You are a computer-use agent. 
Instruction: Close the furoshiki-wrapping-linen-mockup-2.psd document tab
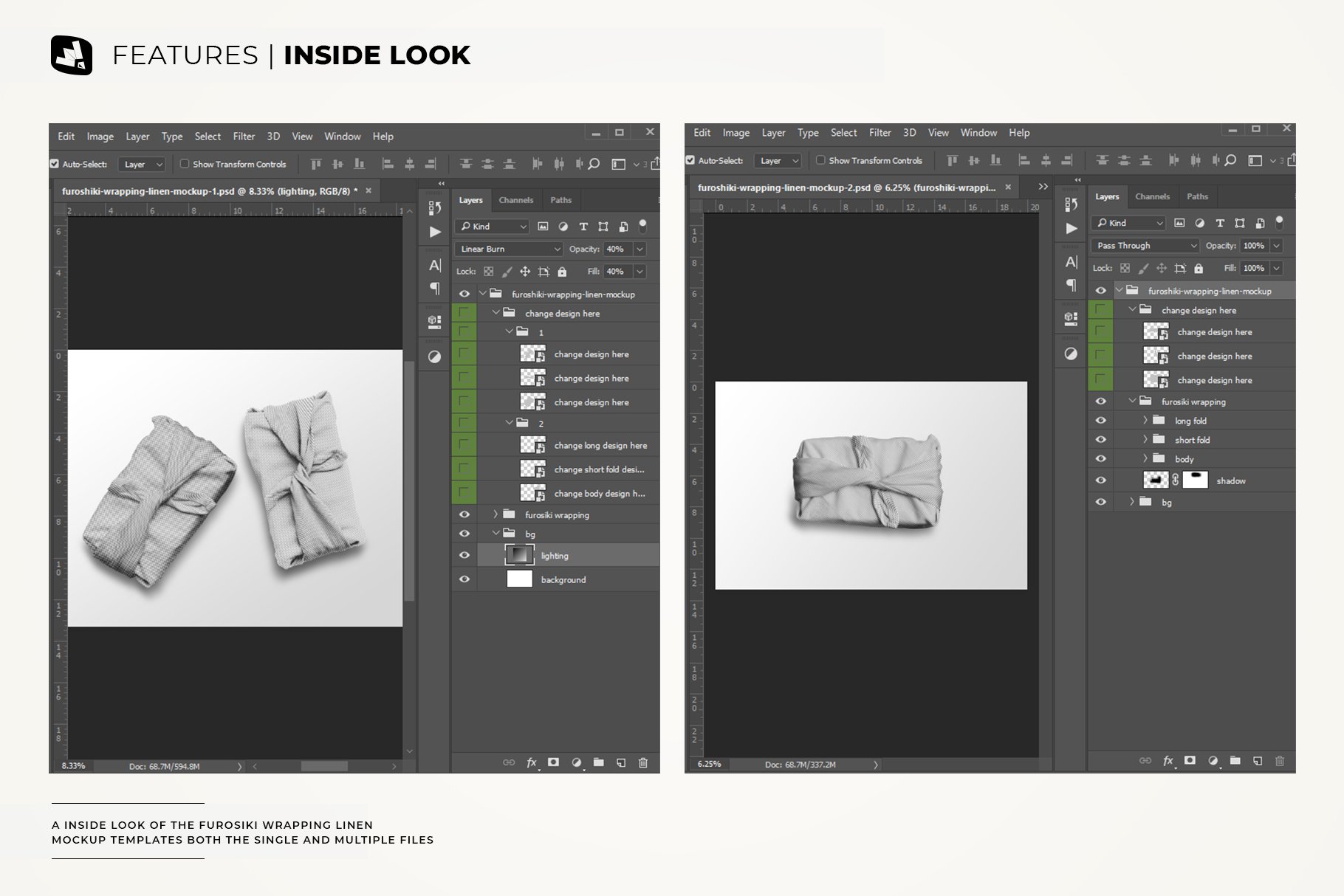(1008, 187)
